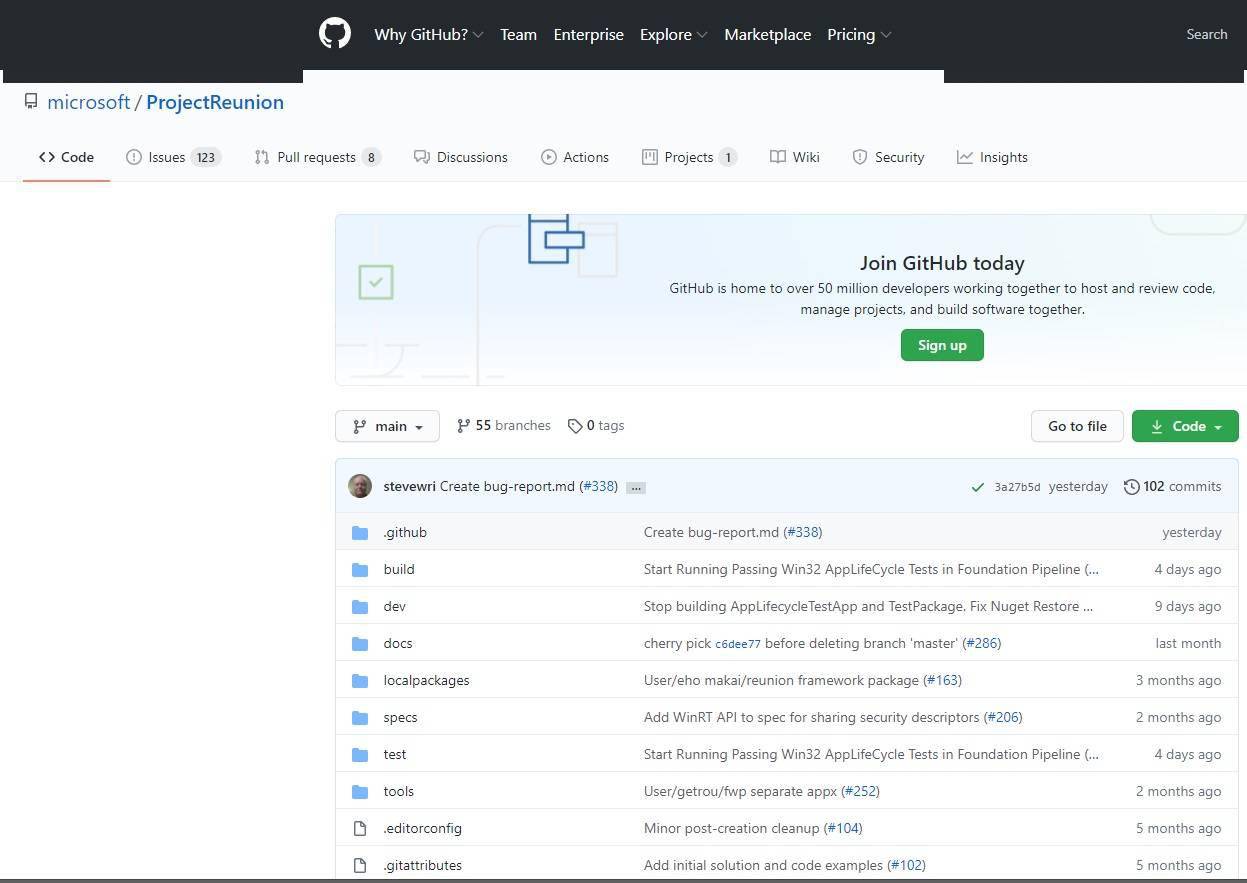Viewport: 1247px width, 883px height.
Task: Expand the Why GitHub? menu
Action: pyautogui.click(x=429, y=34)
